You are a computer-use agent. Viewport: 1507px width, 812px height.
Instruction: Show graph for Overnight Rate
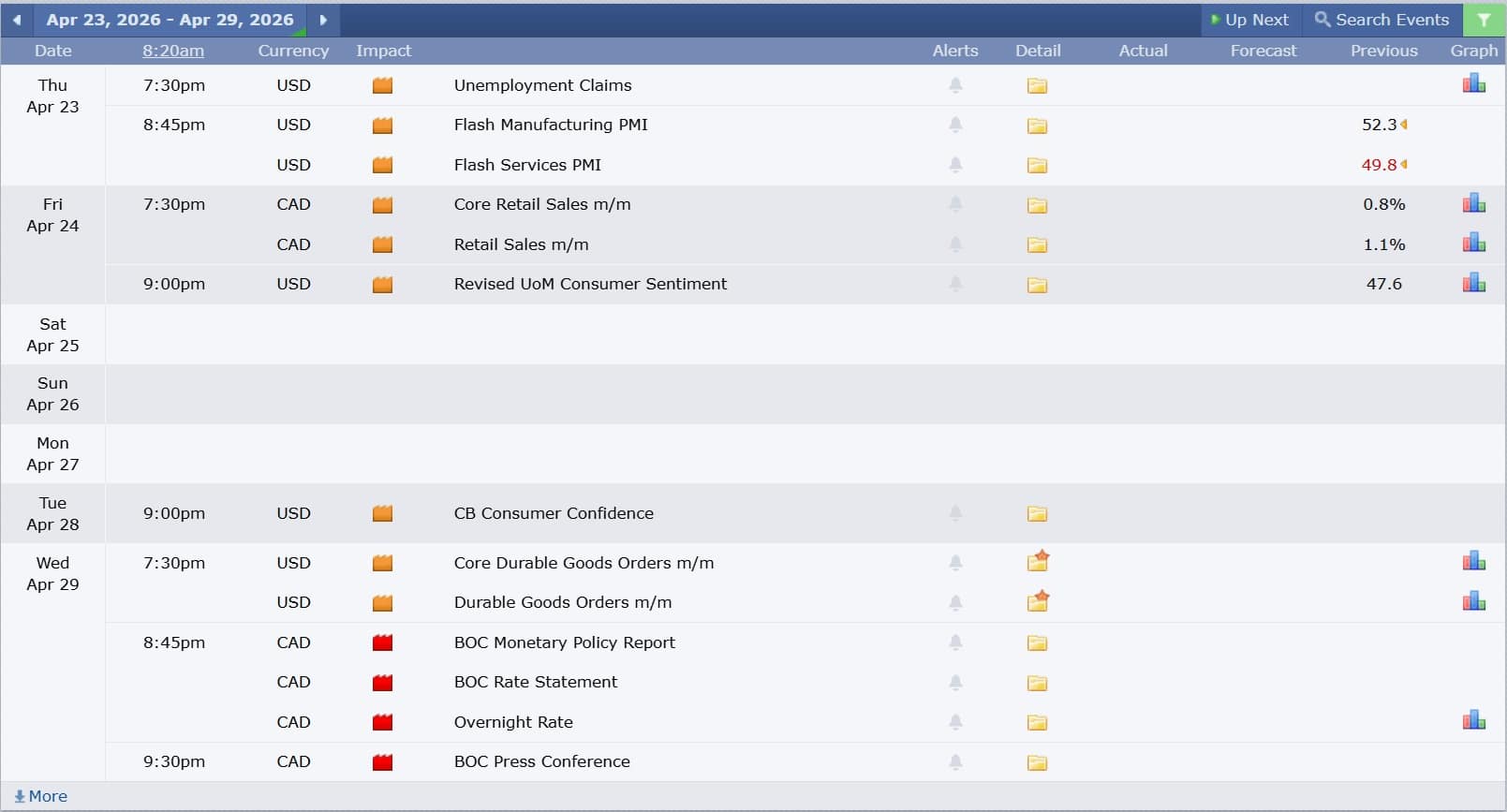click(1473, 720)
